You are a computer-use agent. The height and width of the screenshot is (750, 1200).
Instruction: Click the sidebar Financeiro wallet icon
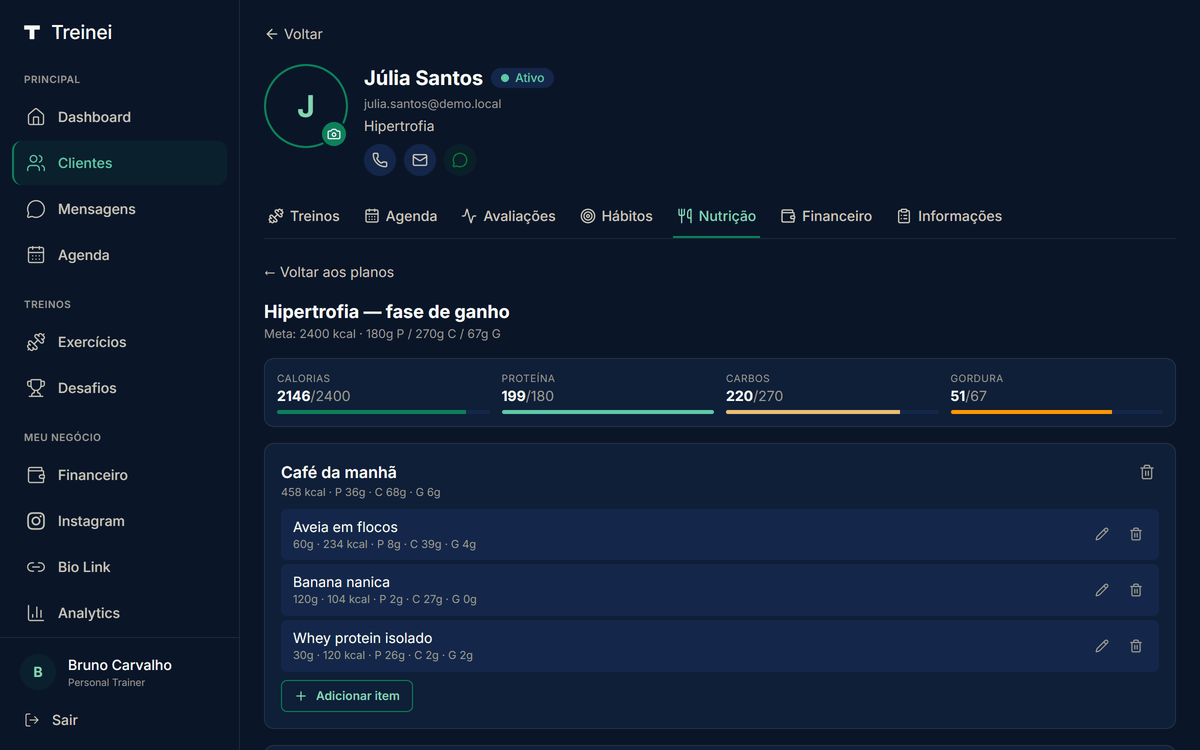click(36, 475)
